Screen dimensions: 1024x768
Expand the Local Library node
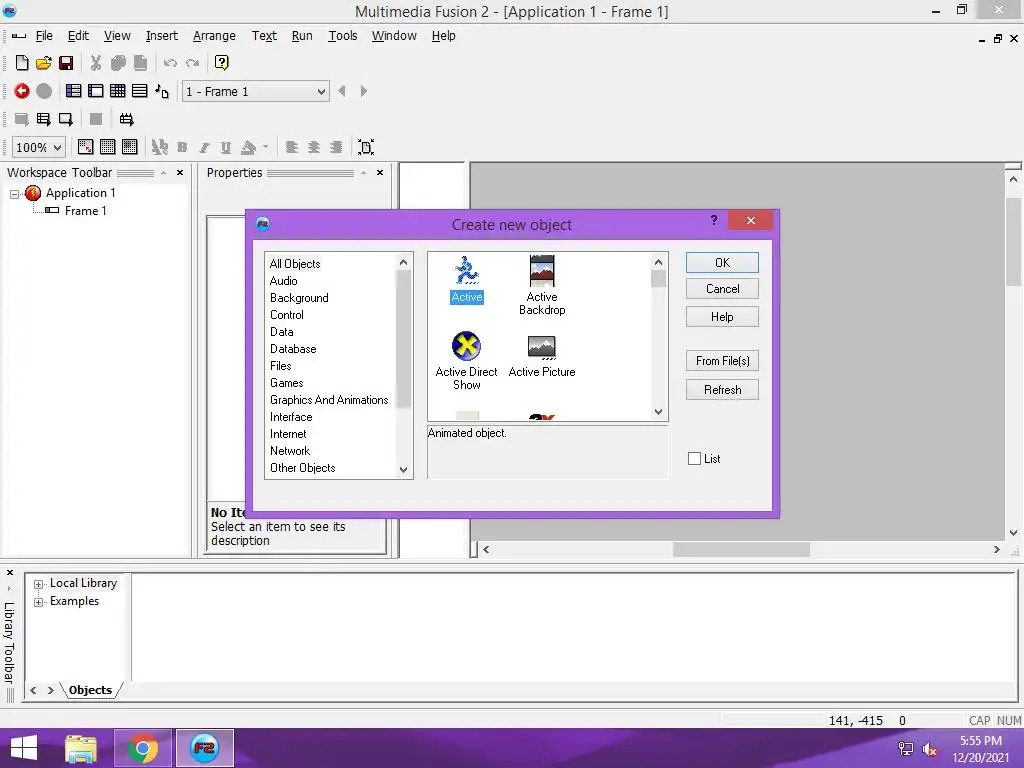tap(39, 584)
